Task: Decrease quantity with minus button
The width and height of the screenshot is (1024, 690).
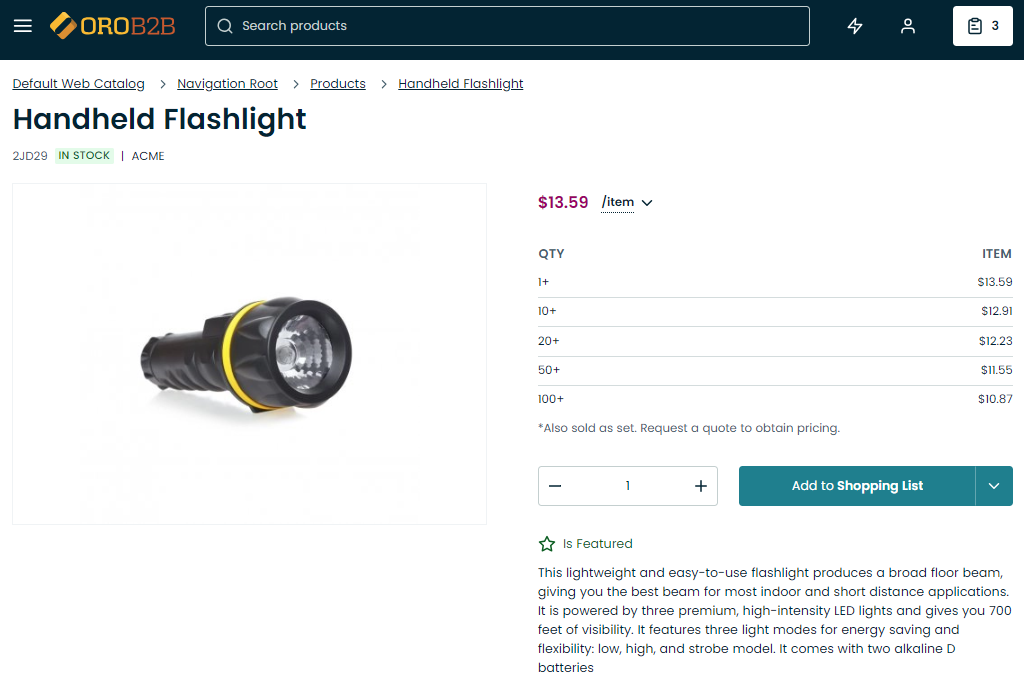Action: click(555, 486)
